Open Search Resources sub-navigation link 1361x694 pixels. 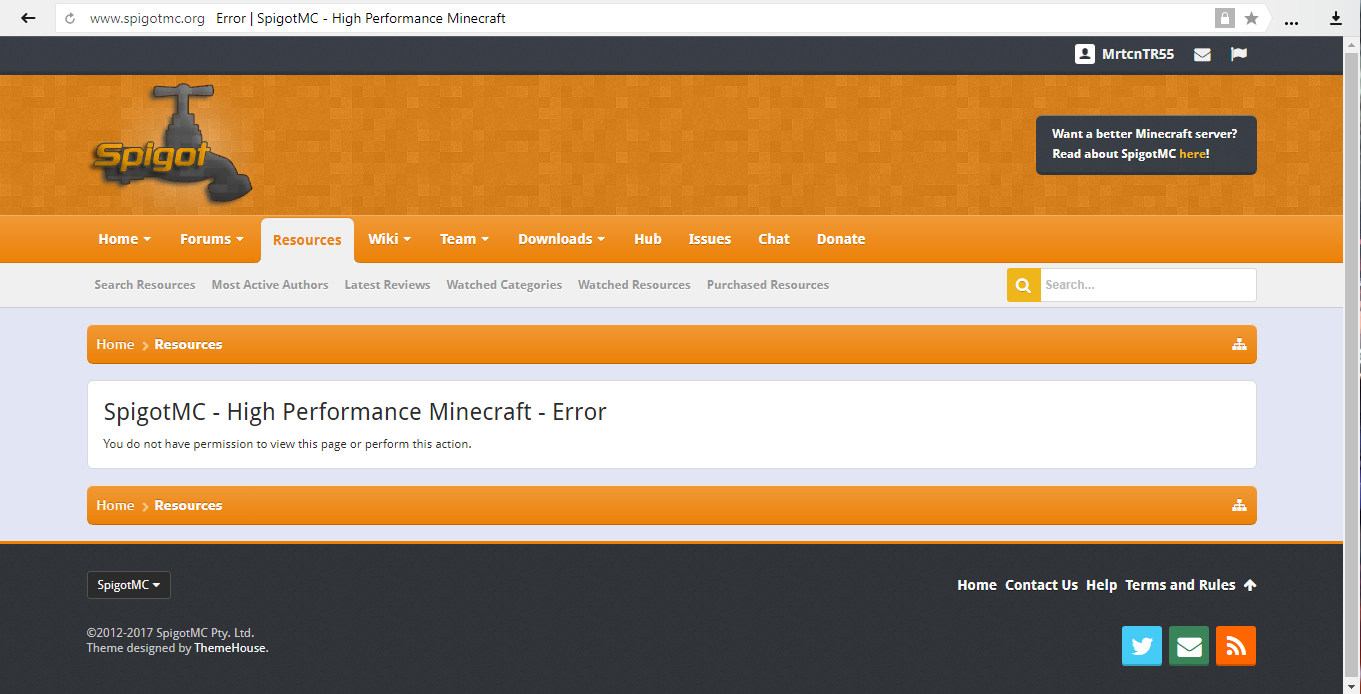click(x=145, y=285)
